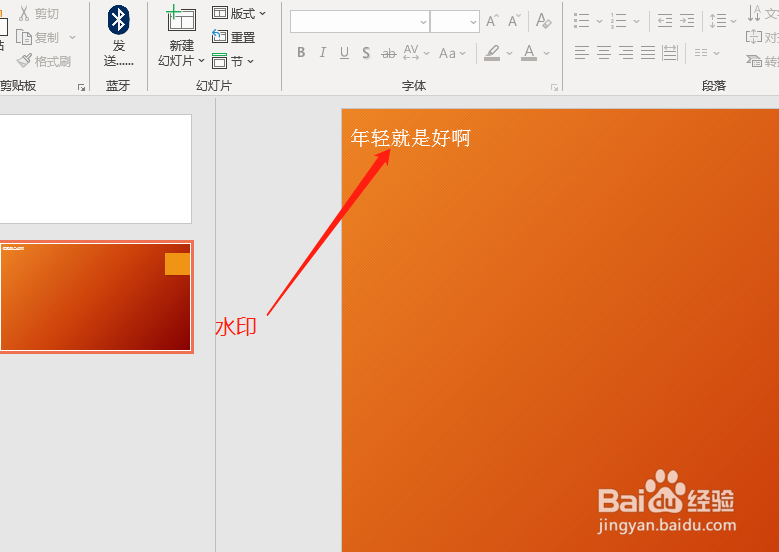Image resolution: width=779 pixels, height=552 pixels.
Task: Click the Cut (剪切) button
Action: click(38, 13)
